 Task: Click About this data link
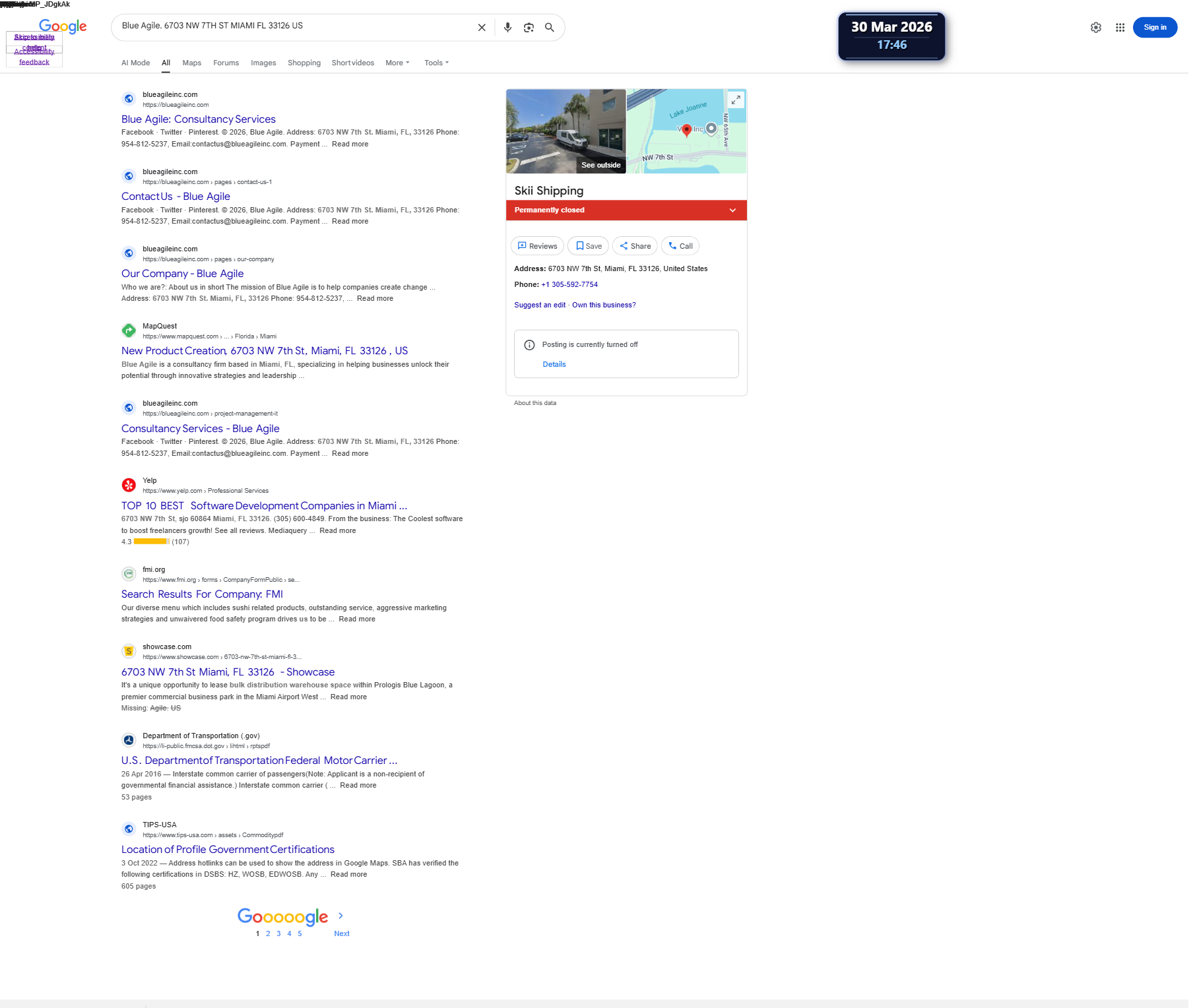pos(535,403)
